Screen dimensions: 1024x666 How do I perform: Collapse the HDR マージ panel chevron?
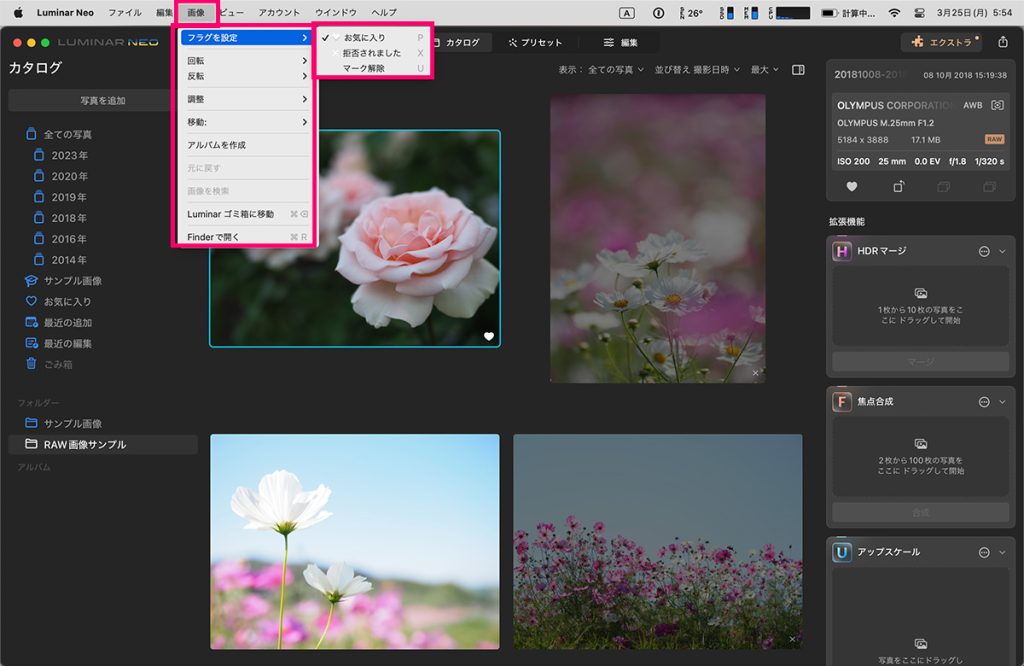tap(1002, 251)
